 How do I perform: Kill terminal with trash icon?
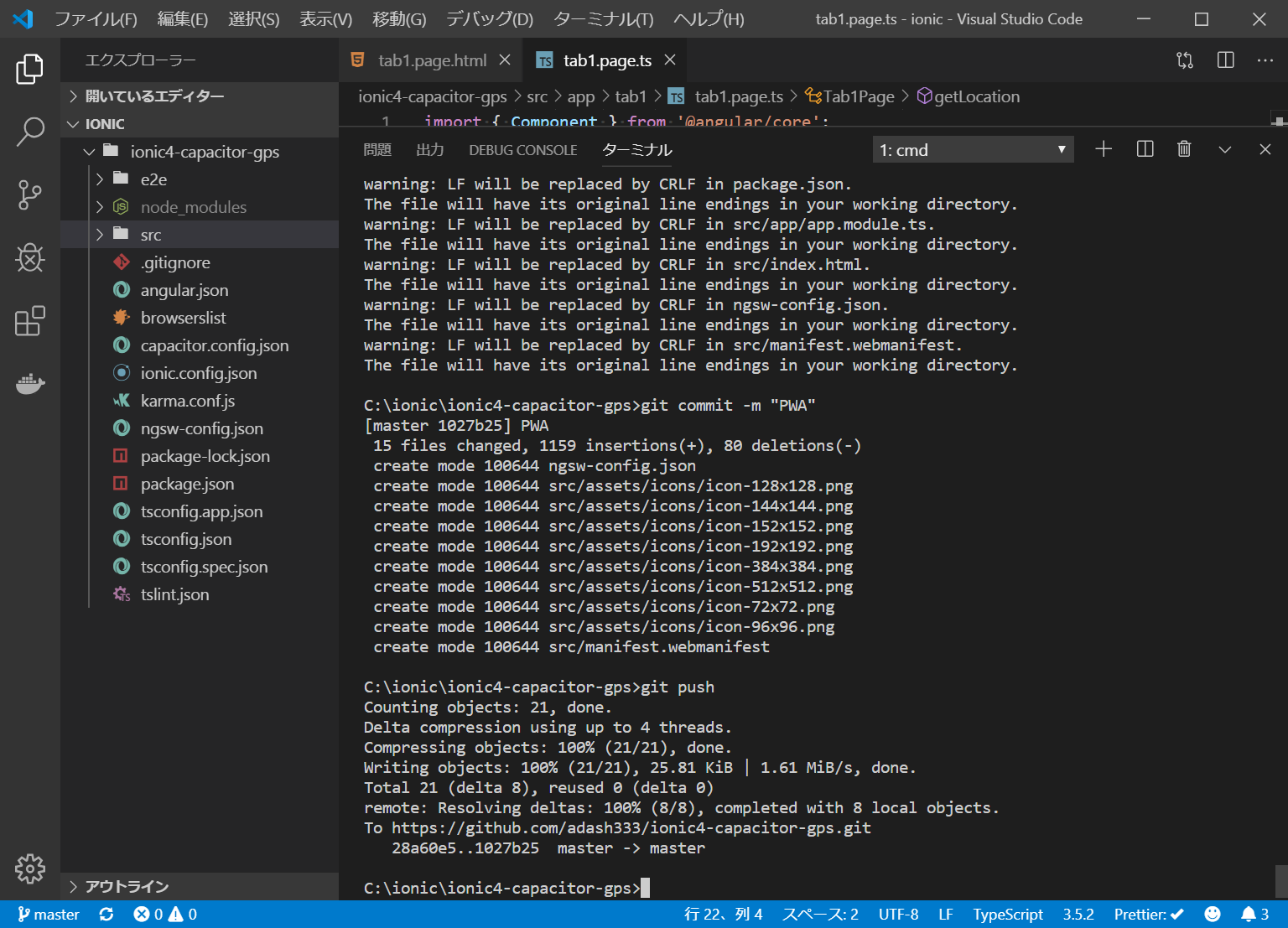1184,149
